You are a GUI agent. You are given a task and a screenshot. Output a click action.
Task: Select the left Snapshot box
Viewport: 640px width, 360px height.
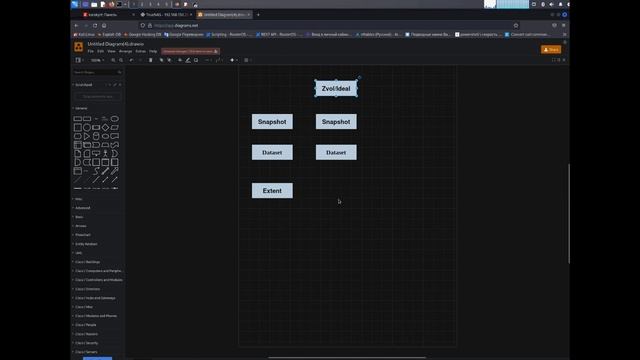pos(272,122)
